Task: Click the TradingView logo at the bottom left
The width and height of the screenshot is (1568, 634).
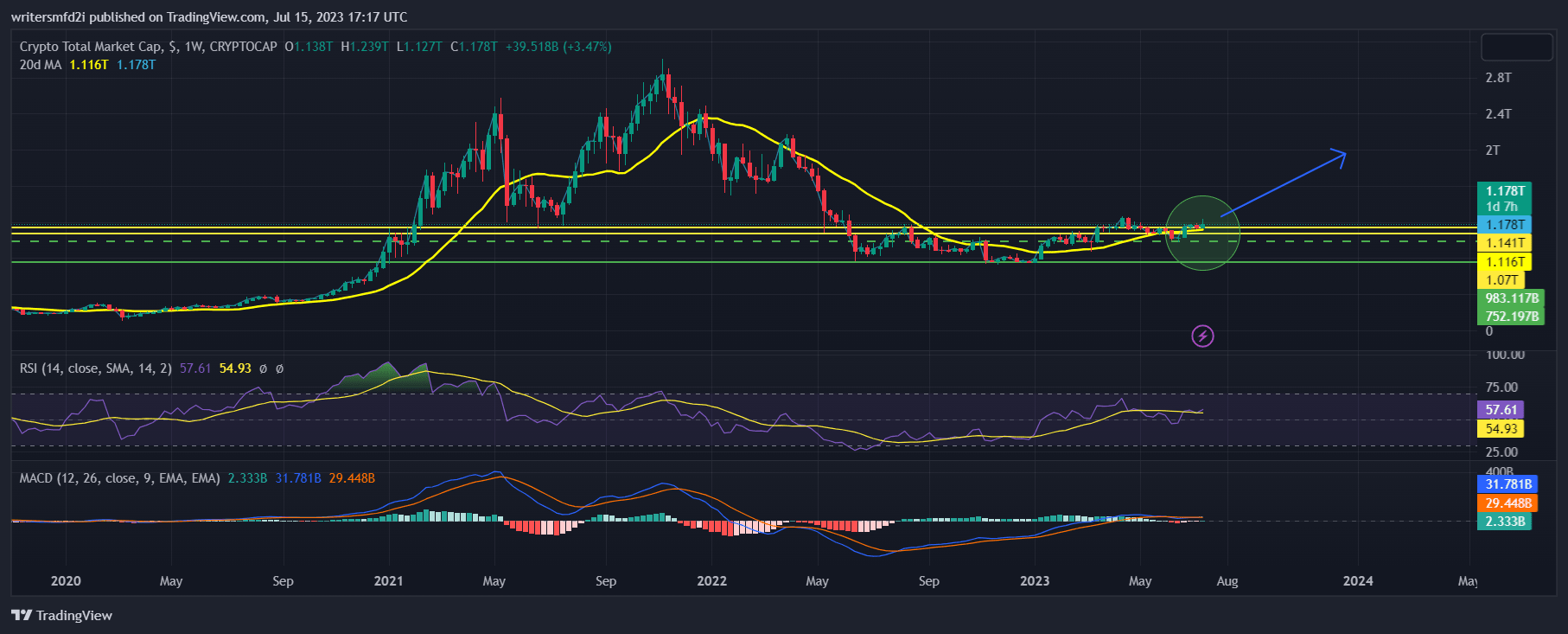Action: pyautogui.click(x=22, y=615)
